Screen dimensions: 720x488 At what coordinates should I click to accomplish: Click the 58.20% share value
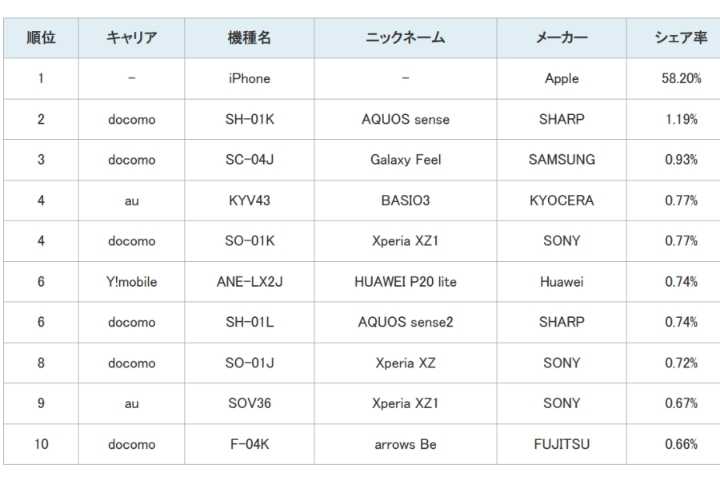680,79
